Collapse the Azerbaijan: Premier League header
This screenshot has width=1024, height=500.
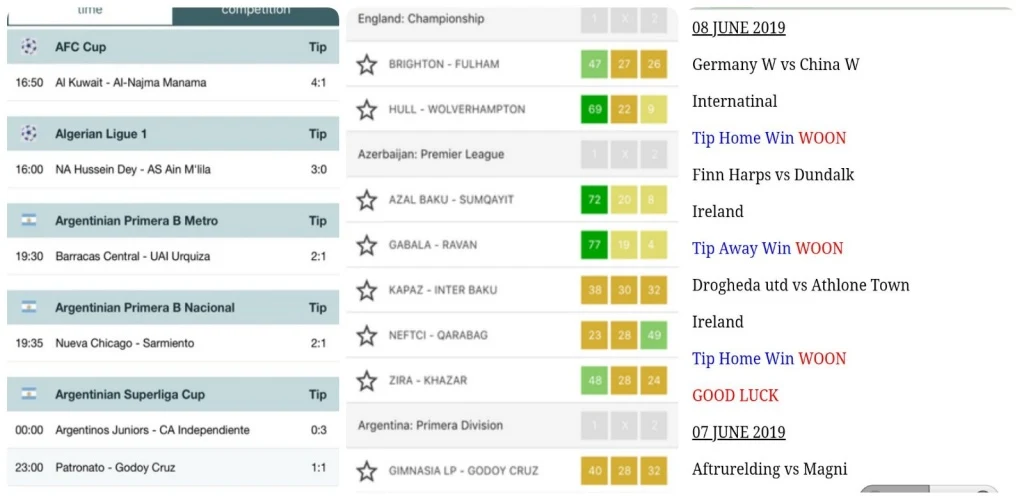coord(431,155)
